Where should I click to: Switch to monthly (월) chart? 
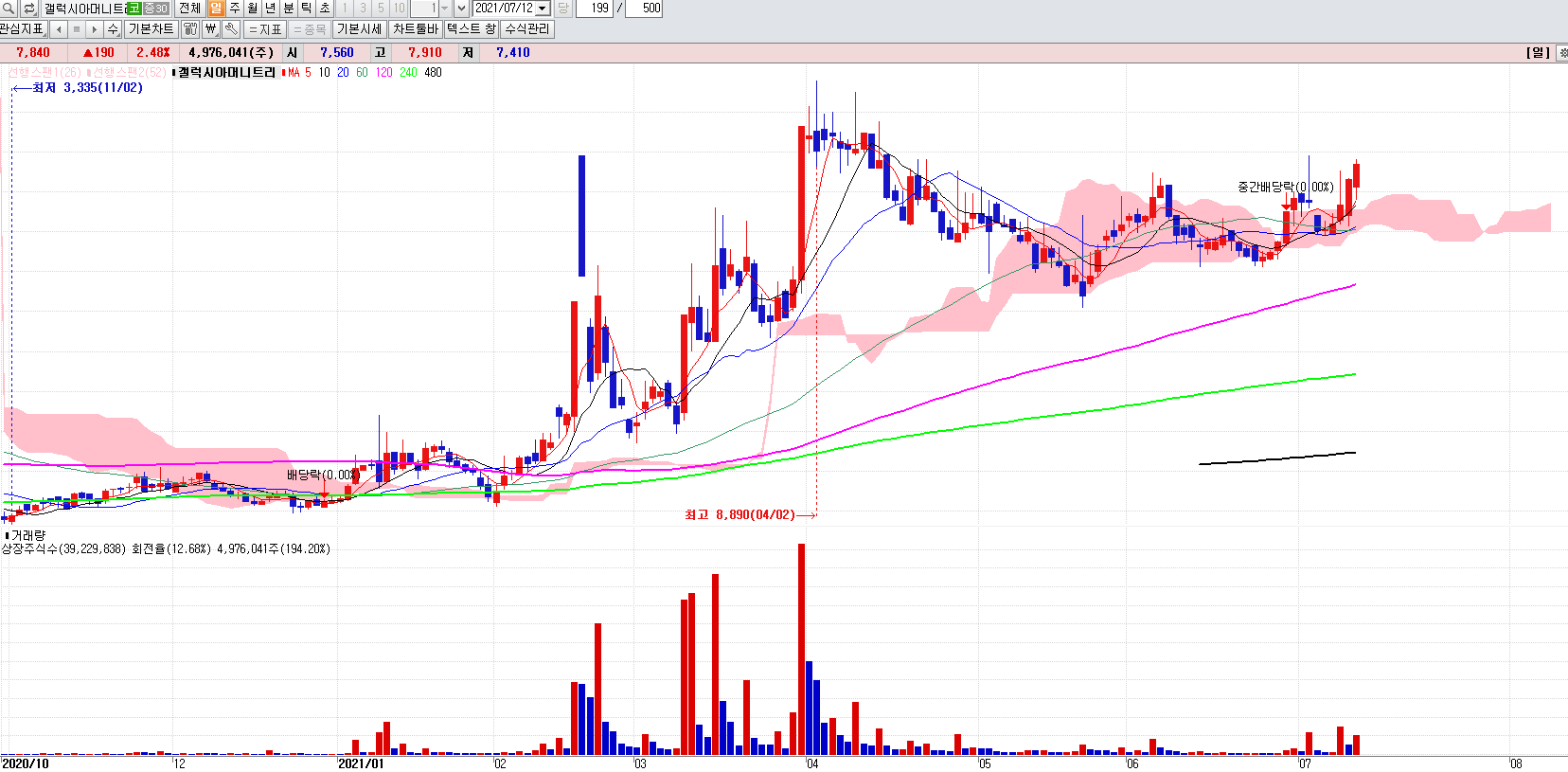point(252,9)
